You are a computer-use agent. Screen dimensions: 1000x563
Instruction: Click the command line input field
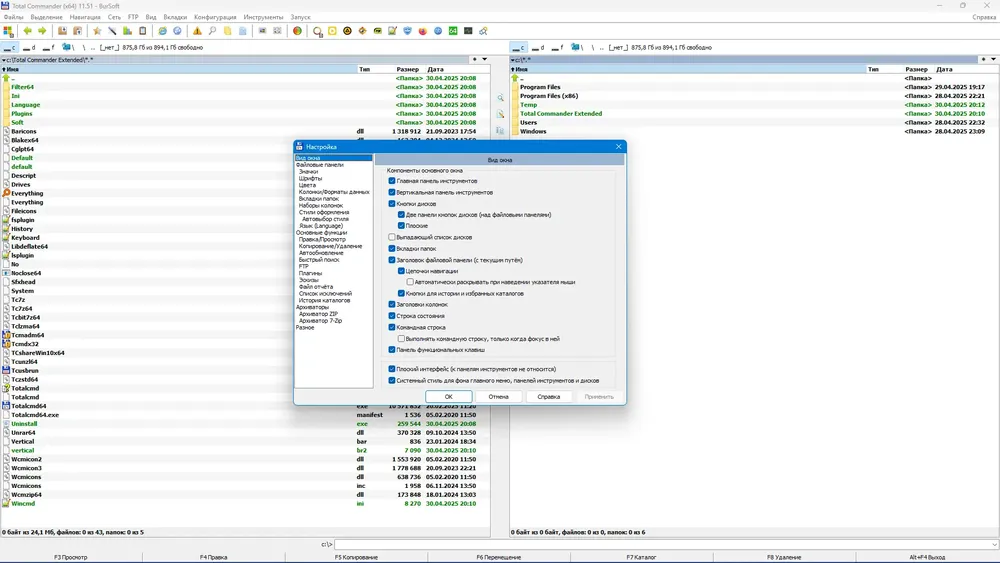[663, 545]
